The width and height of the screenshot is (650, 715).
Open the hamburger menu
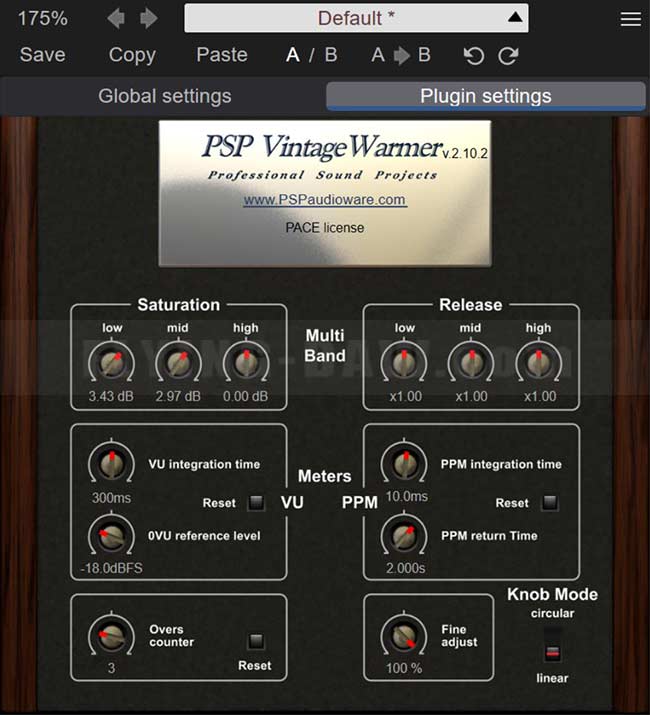coord(631,19)
